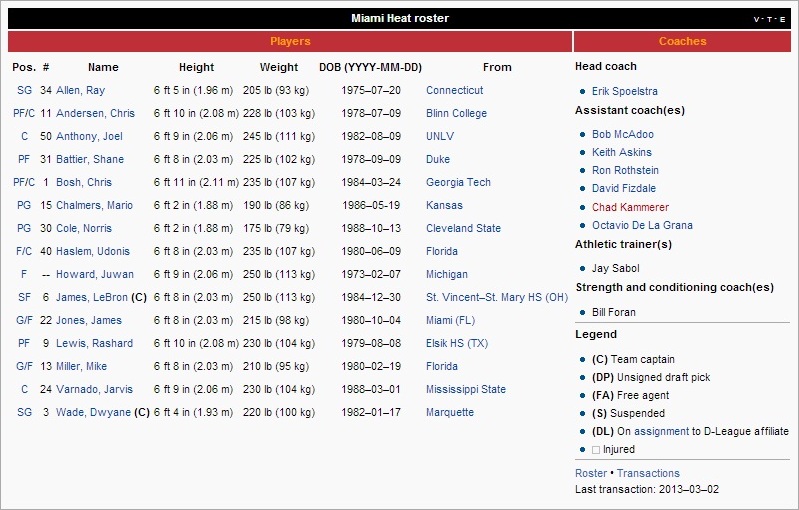Screen dimensions: 799x510
Task: Click the DOB (YYYY-MM-DD) column header
Action: click(x=370, y=67)
